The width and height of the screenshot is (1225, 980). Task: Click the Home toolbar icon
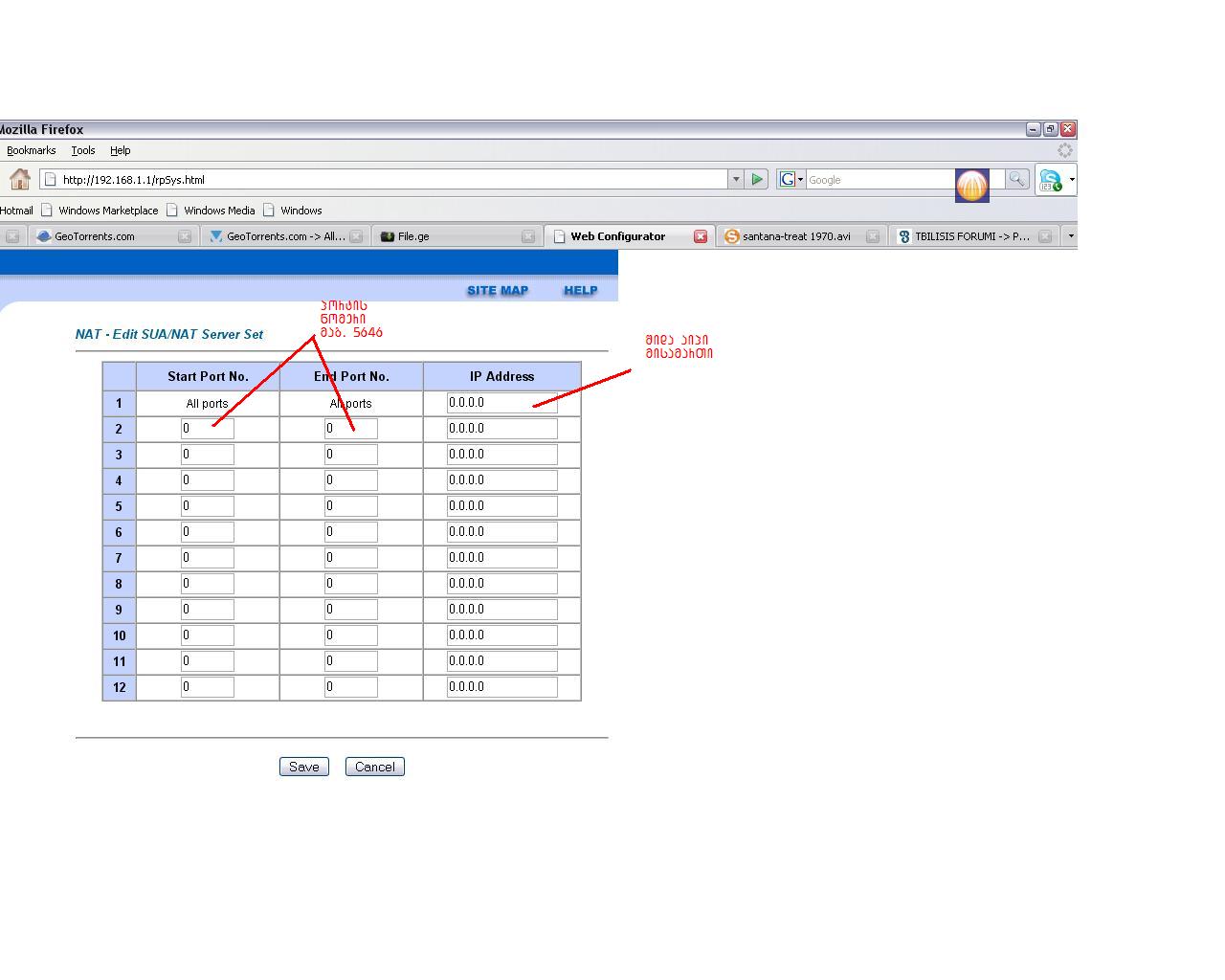tap(19, 179)
